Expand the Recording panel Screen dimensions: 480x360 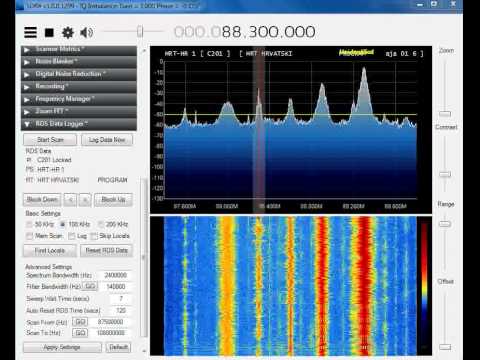[x=79, y=87]
